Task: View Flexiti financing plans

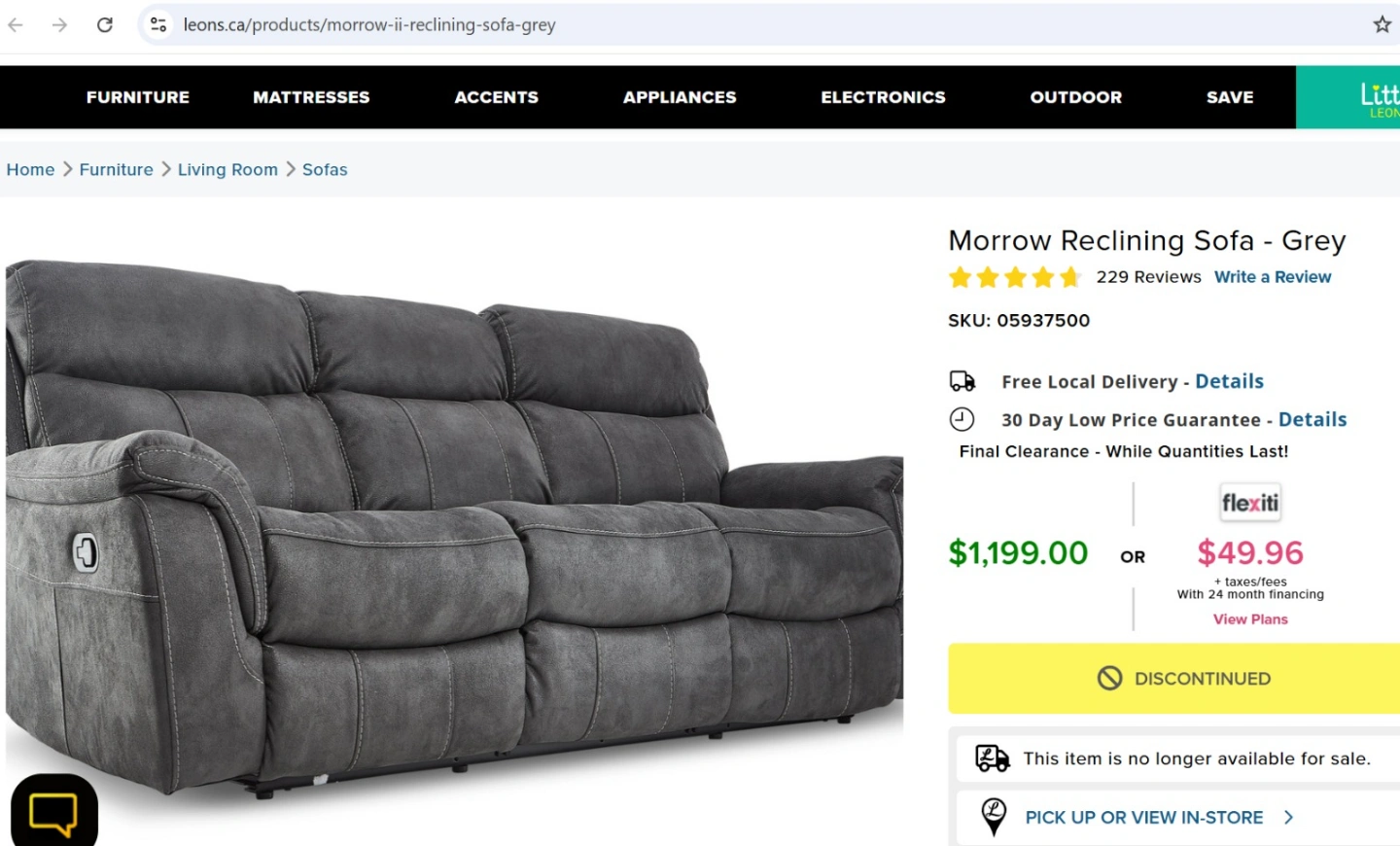Action: [1250, 619]
